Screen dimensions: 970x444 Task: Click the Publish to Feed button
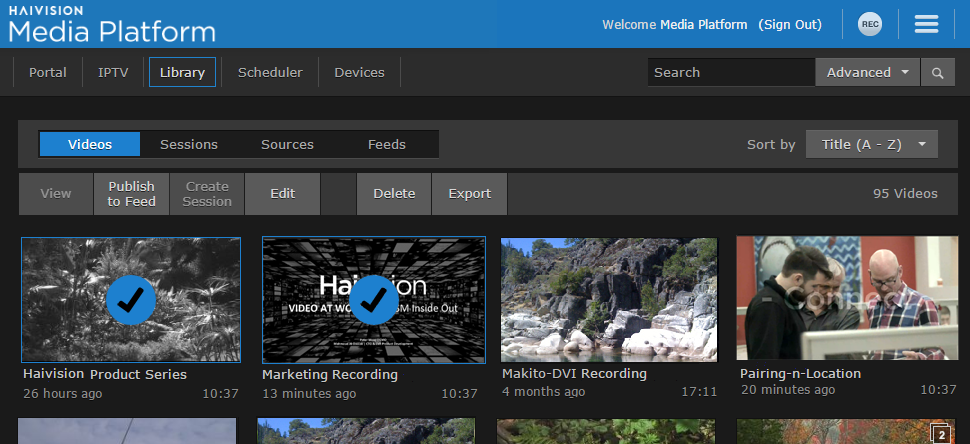pyautogui.click(x=131, y=194)
